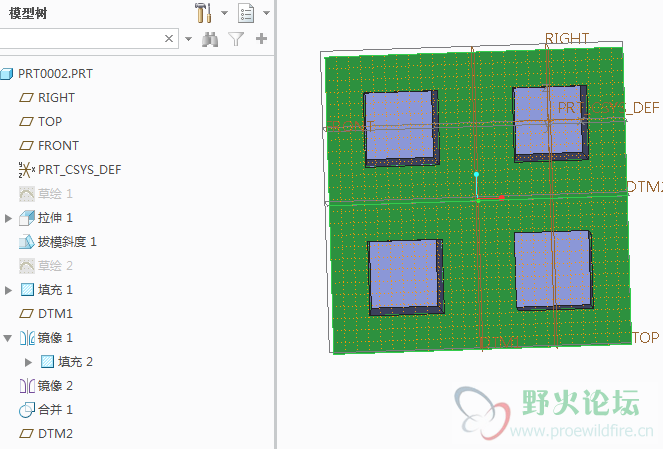
Task: Select 填充 1 in the tree
Action: (55, 290)
